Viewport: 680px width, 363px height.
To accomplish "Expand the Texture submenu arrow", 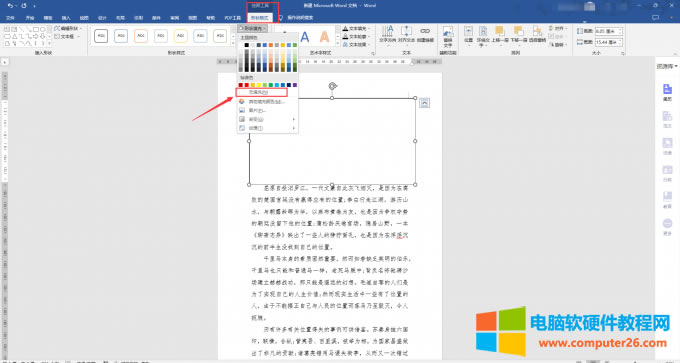I will [294, 128].
